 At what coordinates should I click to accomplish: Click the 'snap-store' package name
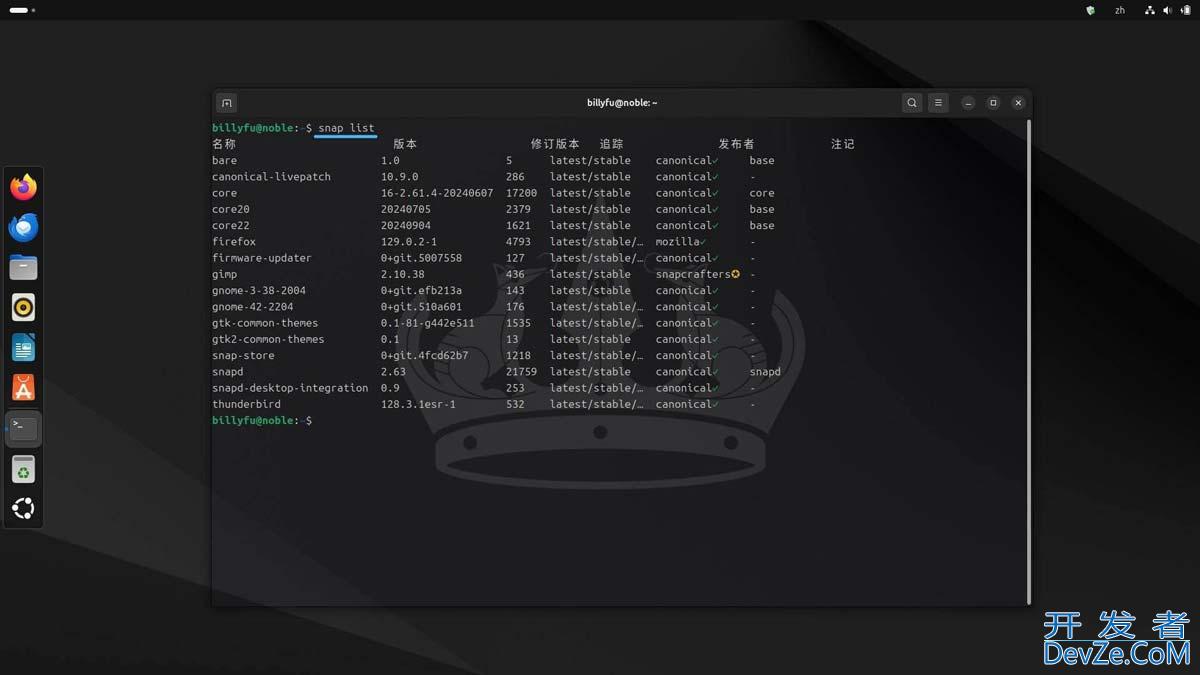243,355
